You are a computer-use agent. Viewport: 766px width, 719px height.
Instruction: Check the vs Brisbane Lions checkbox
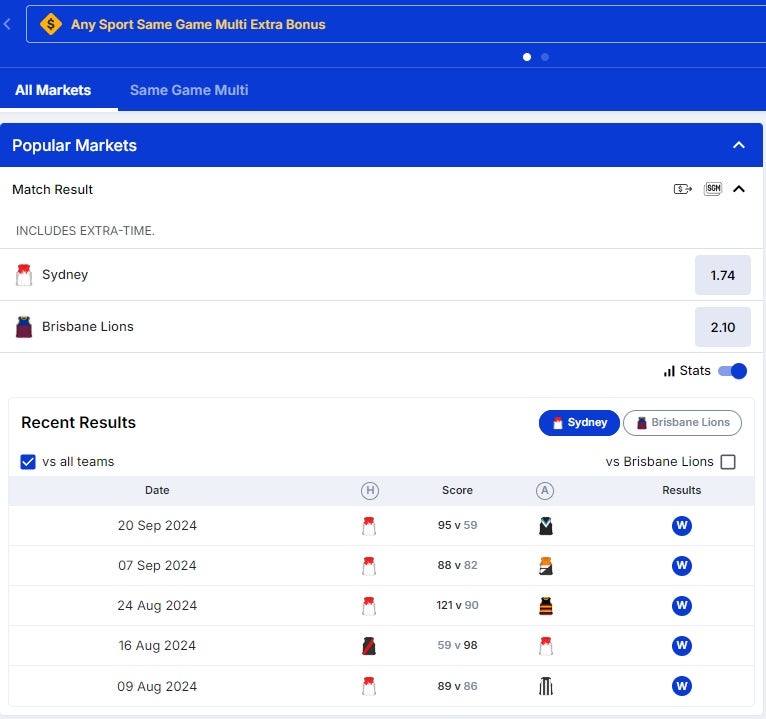(x=728, y=462)
